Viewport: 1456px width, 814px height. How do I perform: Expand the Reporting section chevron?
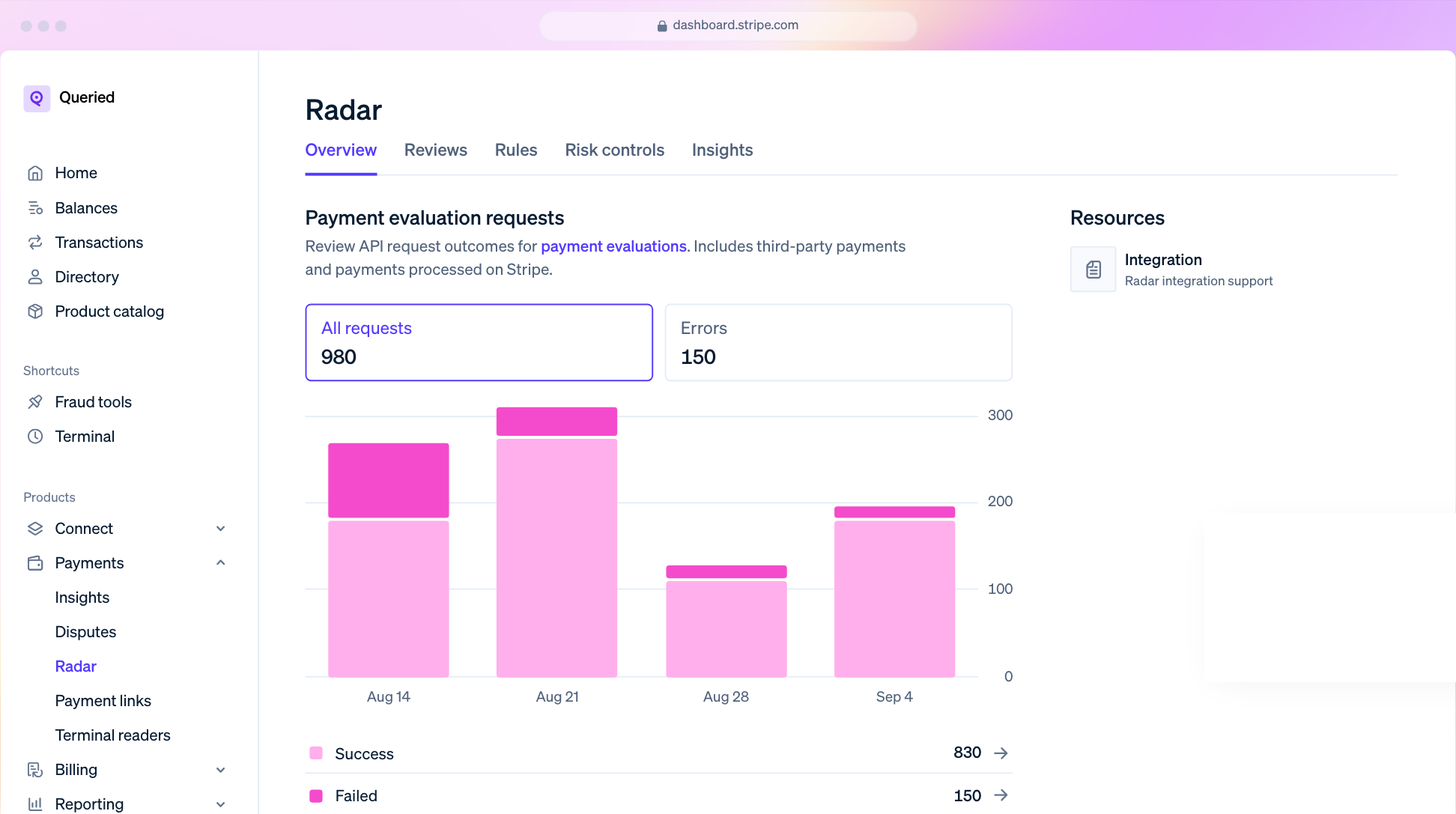(x=221, y=804)
